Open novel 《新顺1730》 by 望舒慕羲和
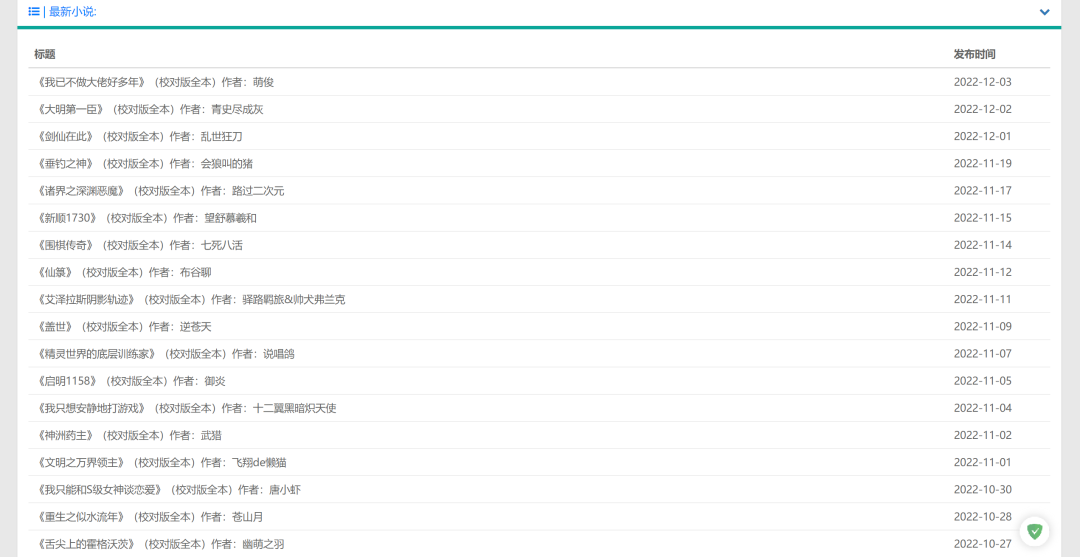 [145, 218]
